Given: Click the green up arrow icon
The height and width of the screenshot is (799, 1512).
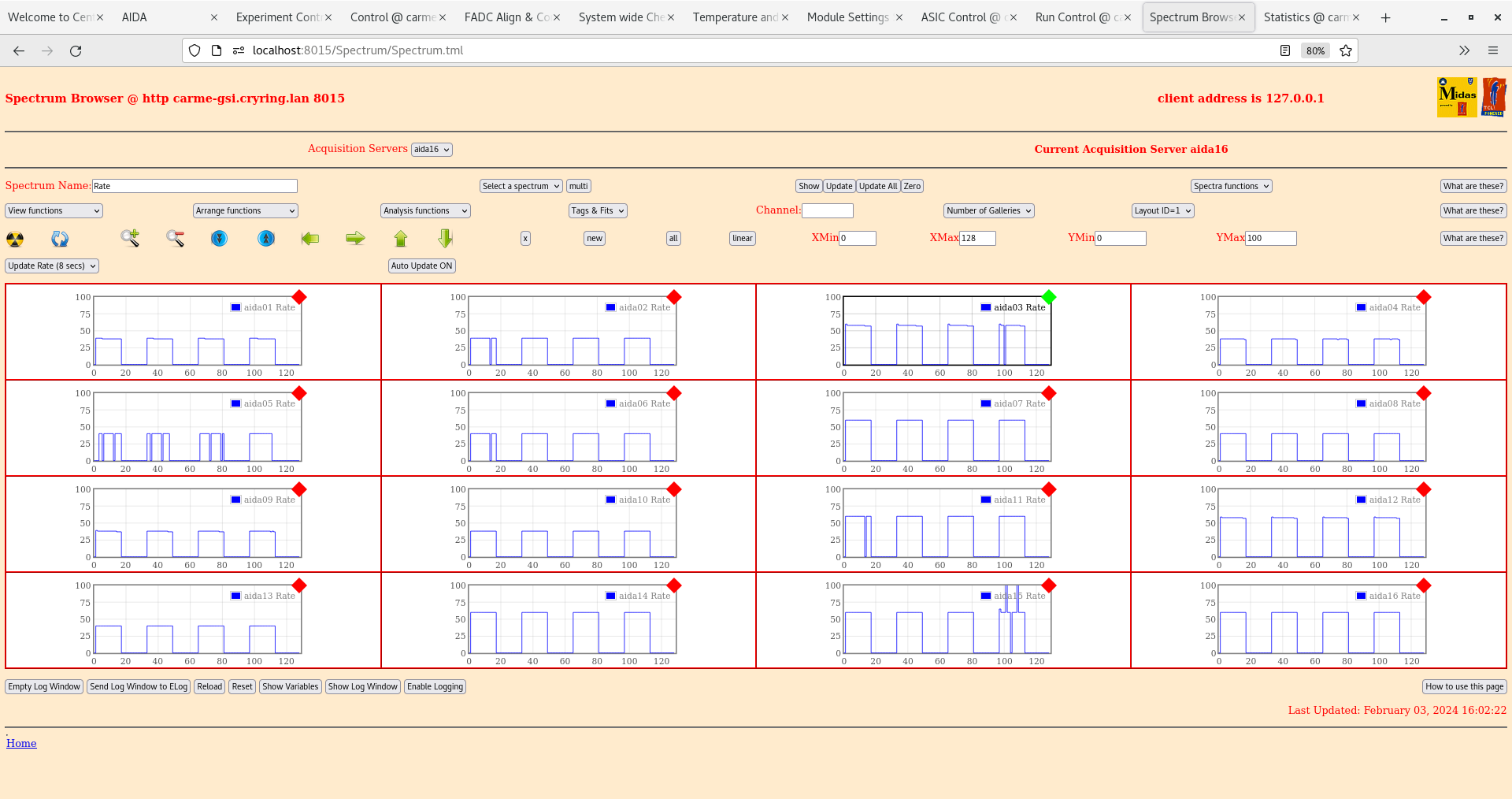Looking at the screenshot, I should (x=401, y=238).
